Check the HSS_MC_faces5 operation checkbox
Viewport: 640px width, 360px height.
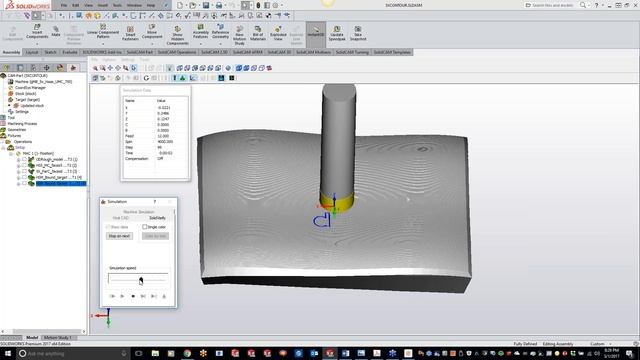24,166
